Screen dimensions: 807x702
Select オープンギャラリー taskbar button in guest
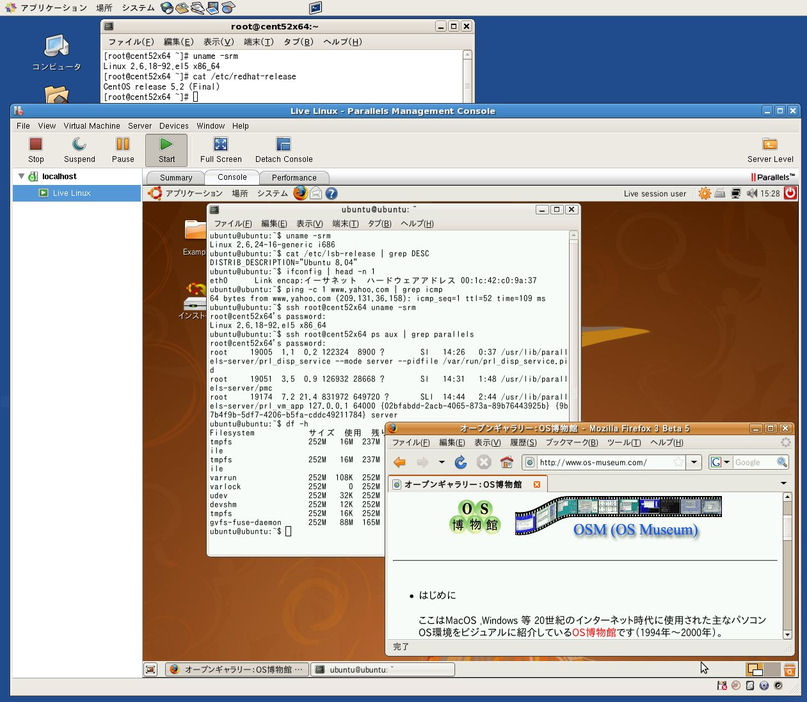click(237, 669)
